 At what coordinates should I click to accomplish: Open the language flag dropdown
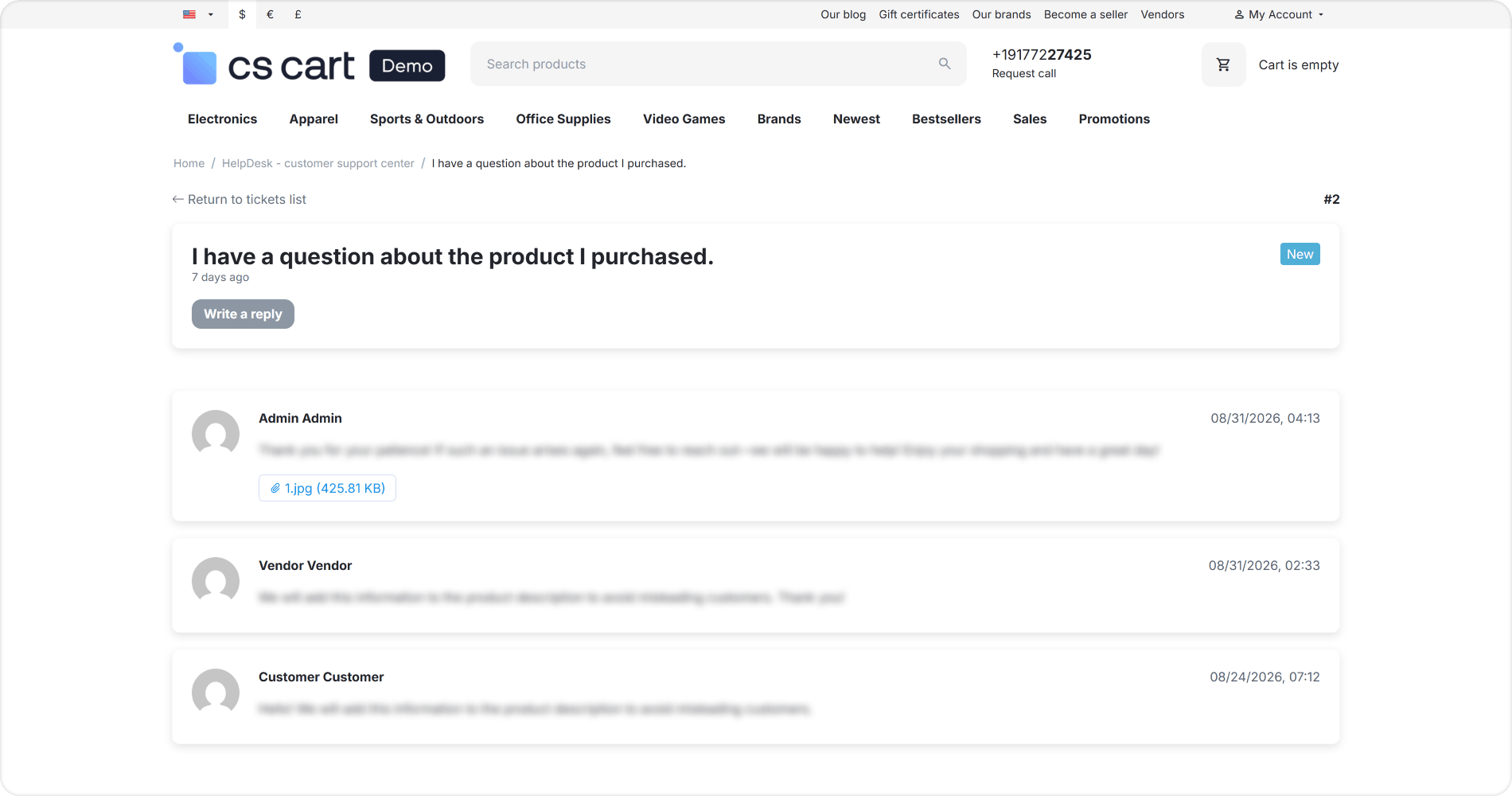pyautogui.click(x=198, y=14)
